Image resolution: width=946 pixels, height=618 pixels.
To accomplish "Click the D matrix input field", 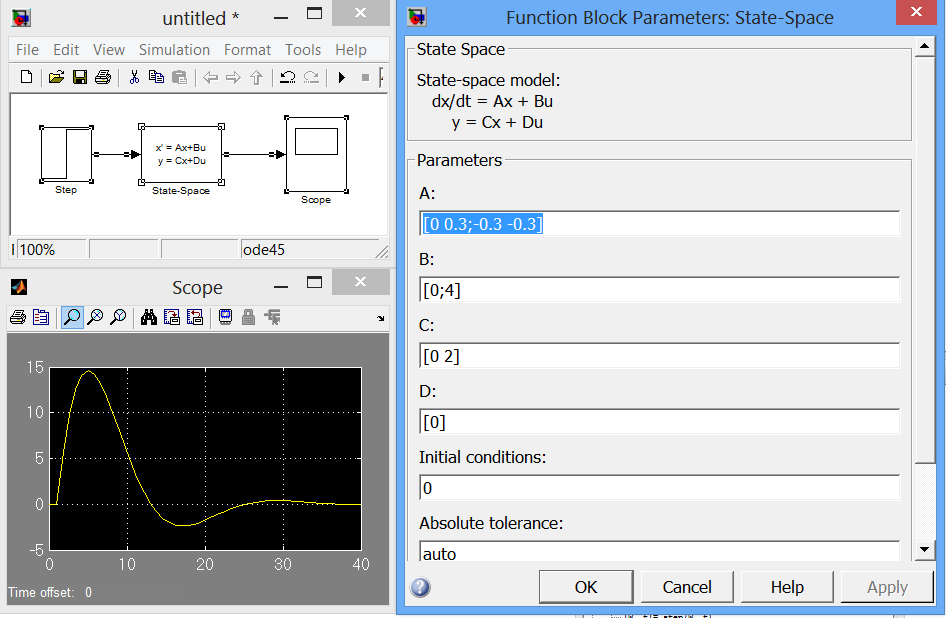I will pos(659,422).
